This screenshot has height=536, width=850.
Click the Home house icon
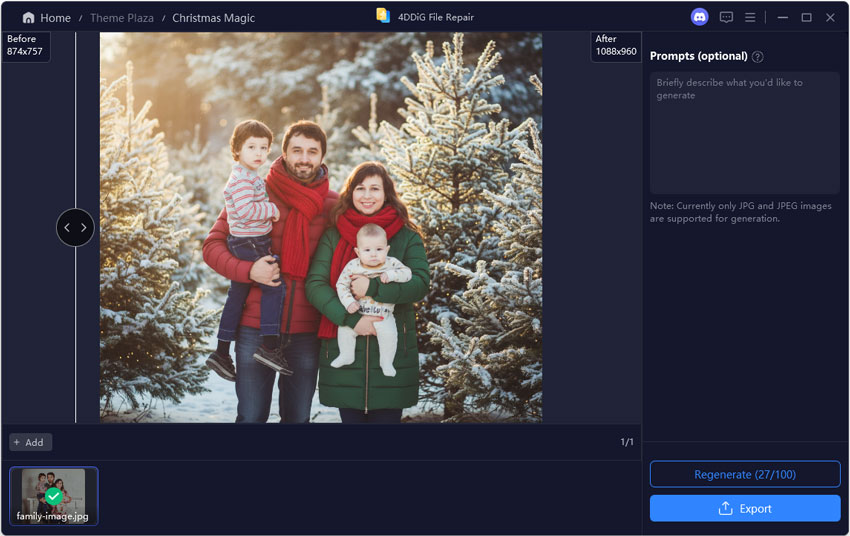(x=28, y=18)
